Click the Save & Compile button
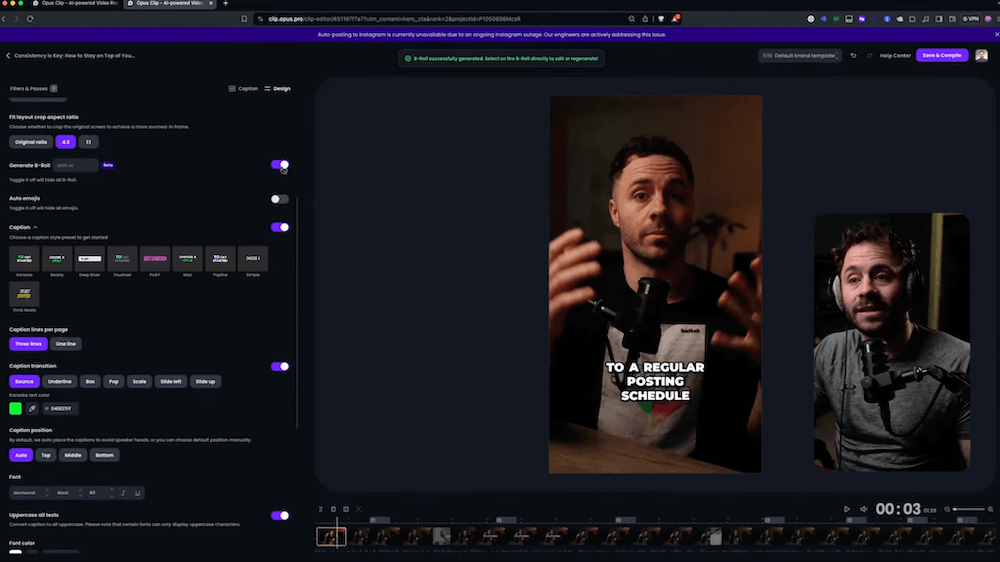 [942, 55]
